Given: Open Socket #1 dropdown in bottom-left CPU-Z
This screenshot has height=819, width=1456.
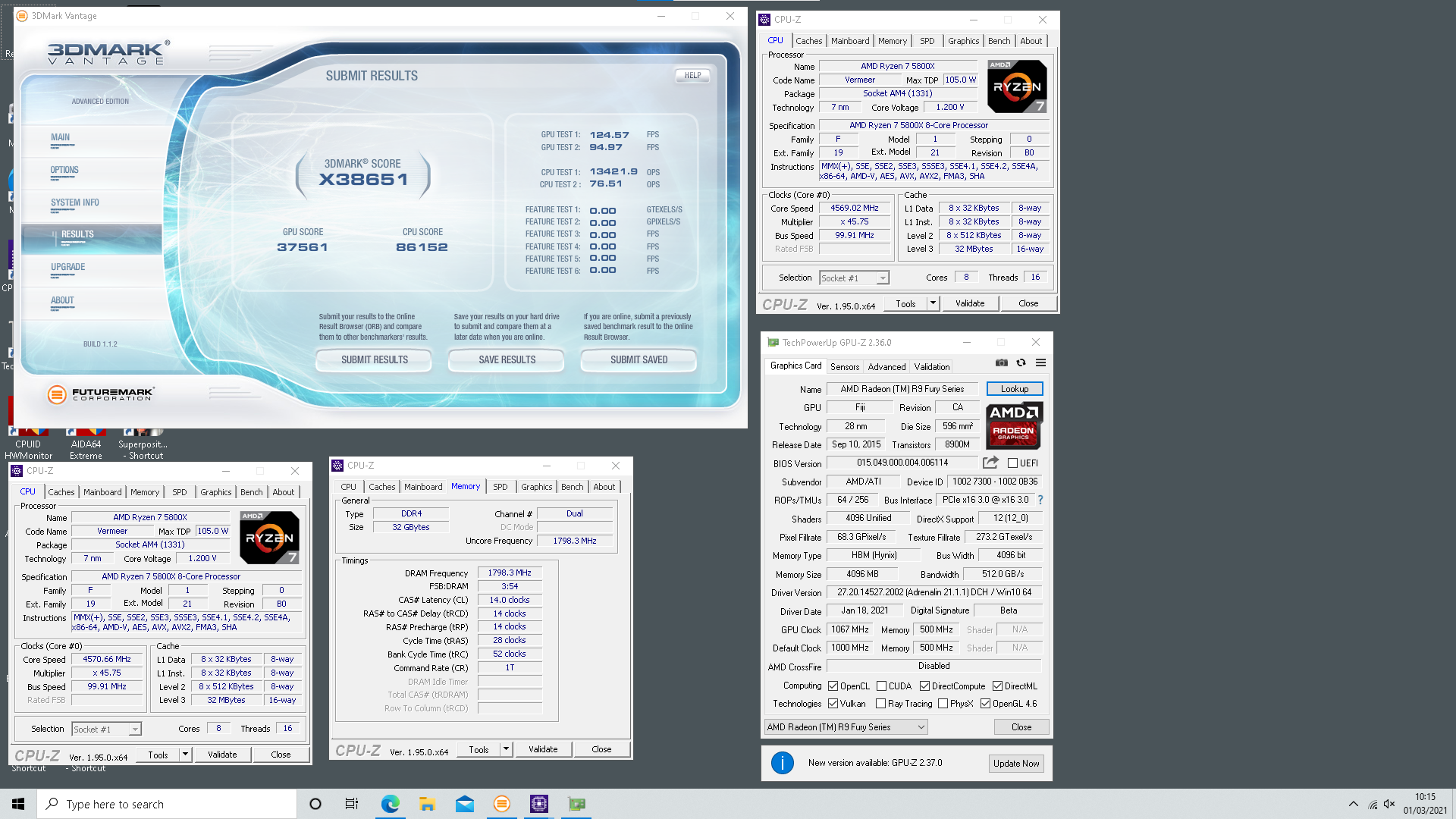Looking at the screenshot, I should [106, 730].
